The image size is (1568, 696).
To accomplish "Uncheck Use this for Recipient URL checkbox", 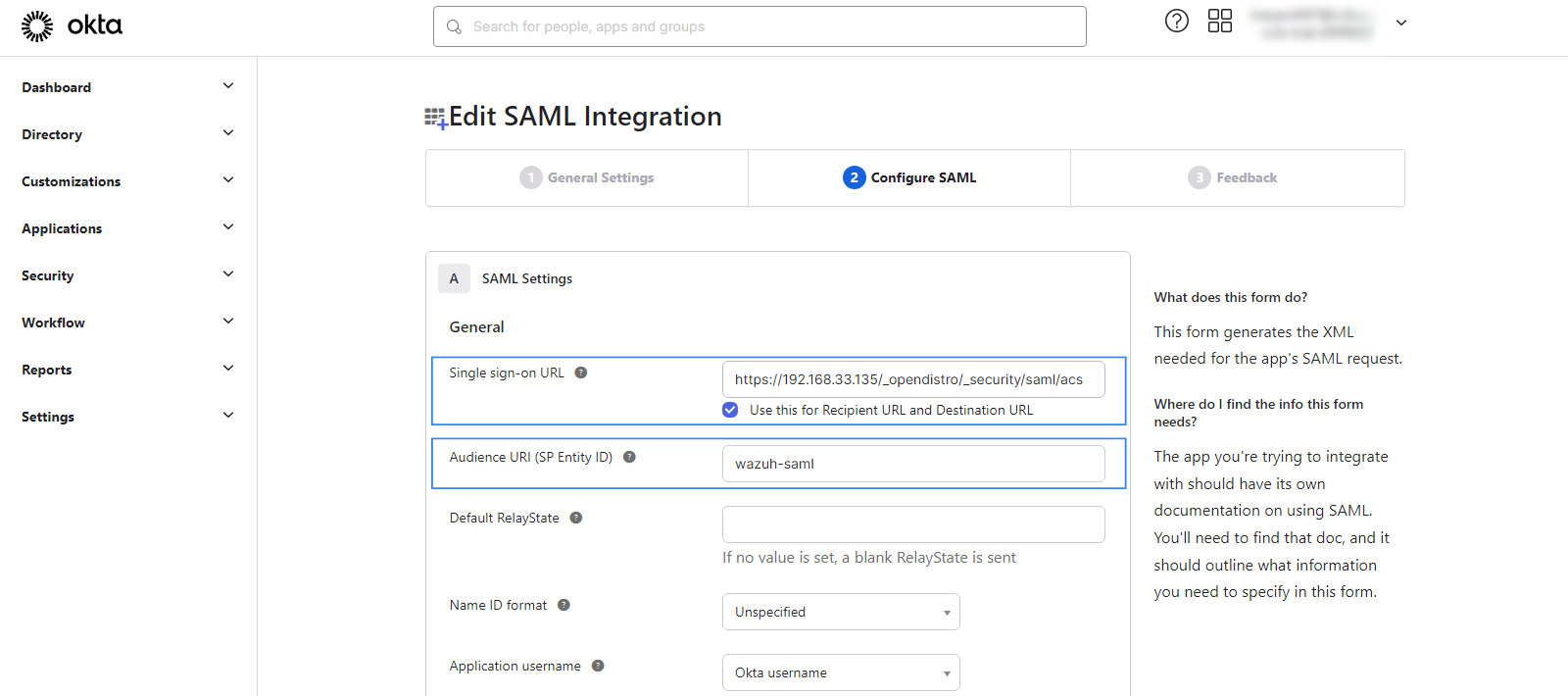I will pyautogui.click(x=730, y=410).
